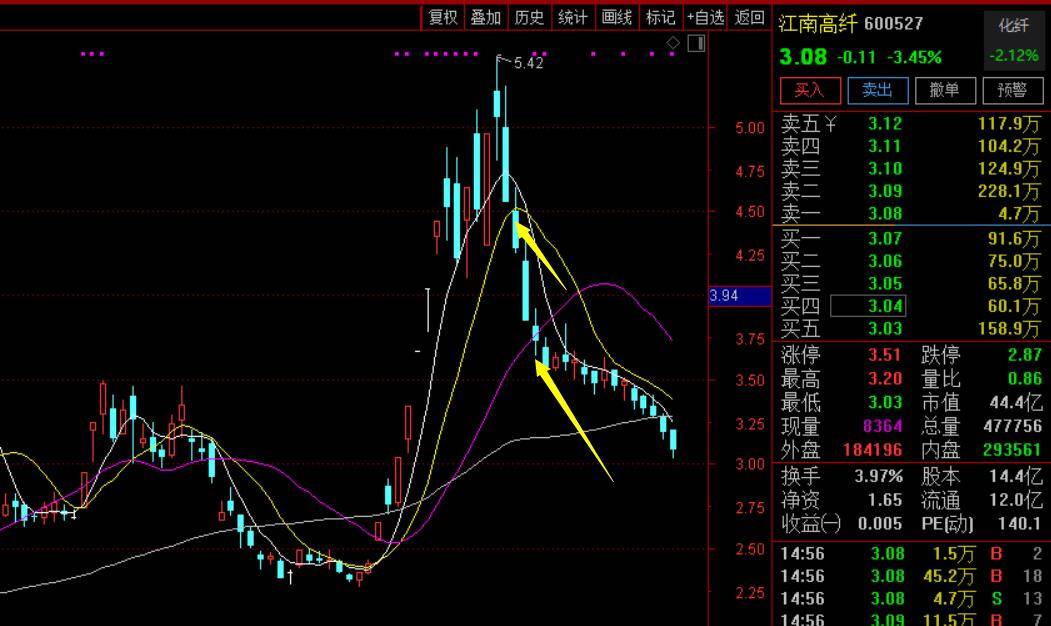The image size is (1051, 626).
Task: Select the 3.94 price marker on the axis
Action: [x=740, y=296]
